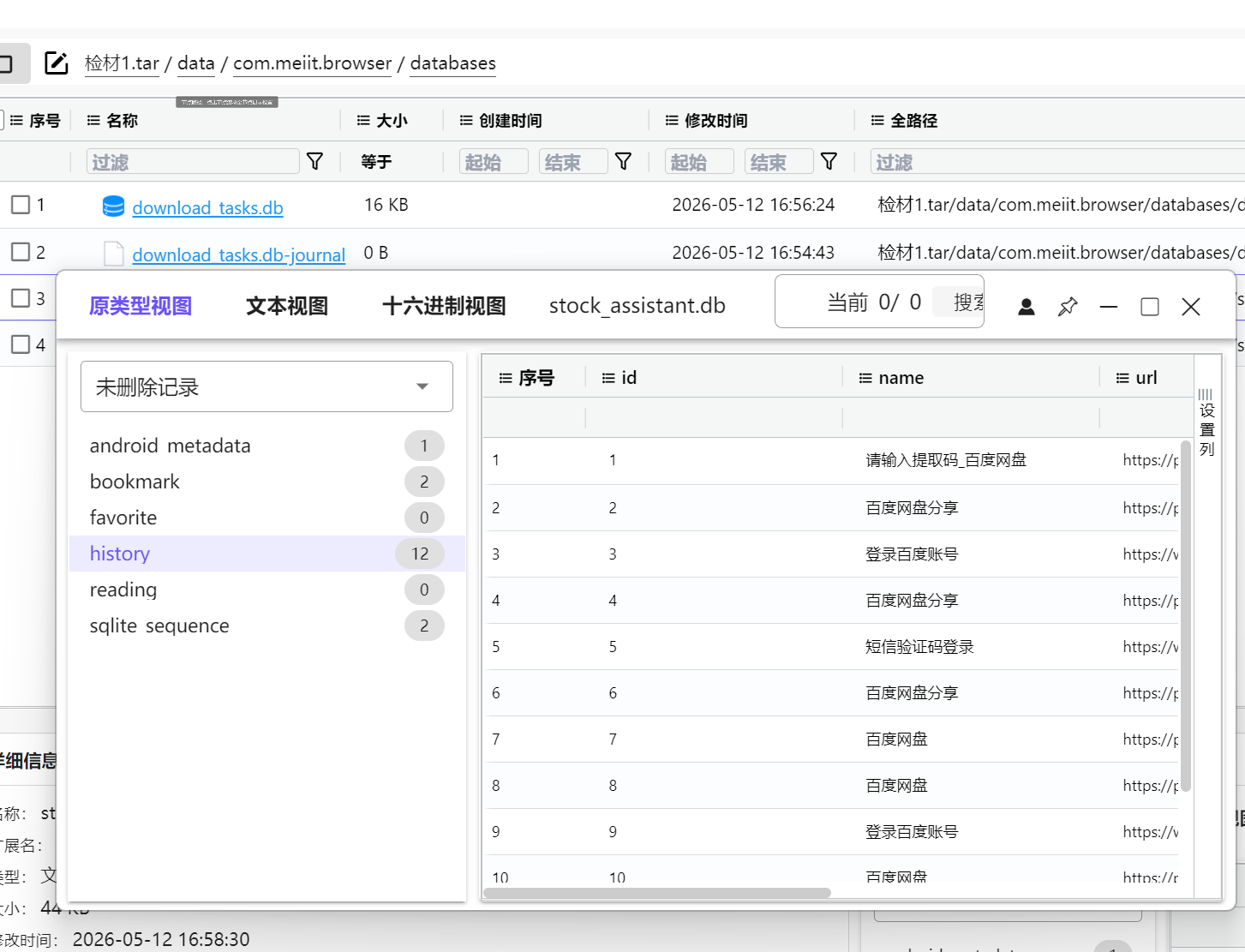
Task: Select the favorite table
Action: (x=266, y=518)
